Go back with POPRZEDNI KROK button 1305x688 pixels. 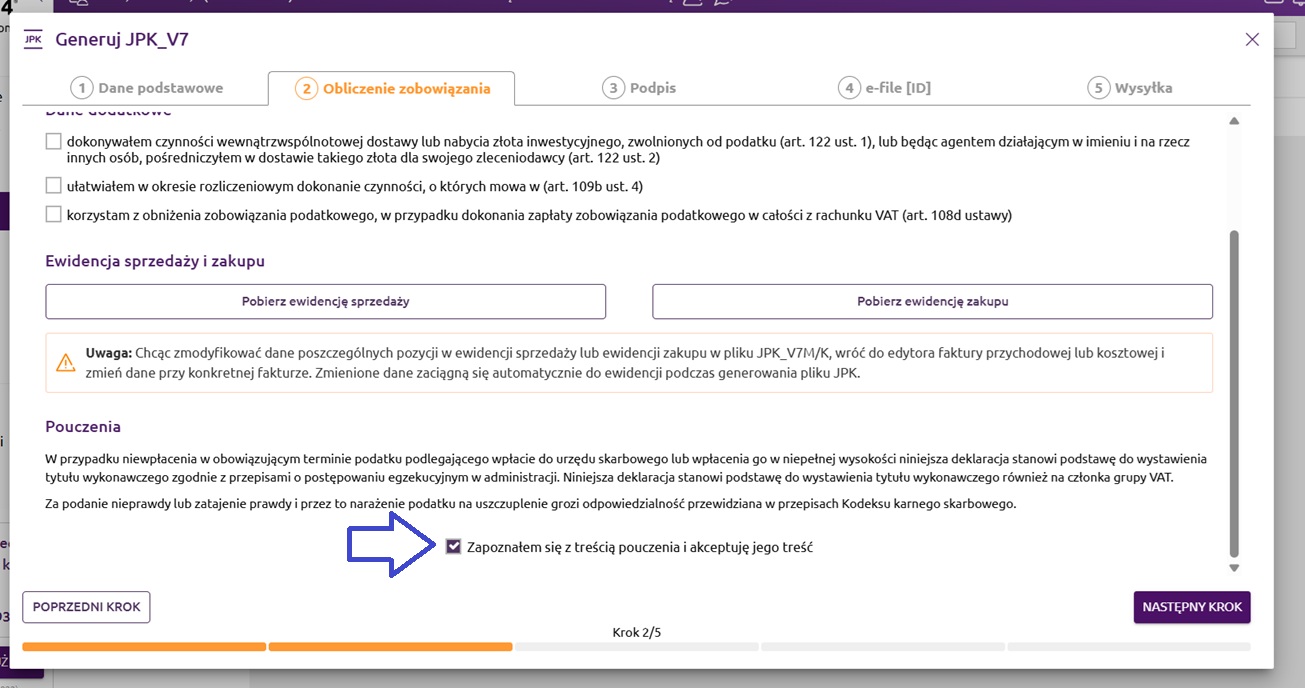pos(86,607)
